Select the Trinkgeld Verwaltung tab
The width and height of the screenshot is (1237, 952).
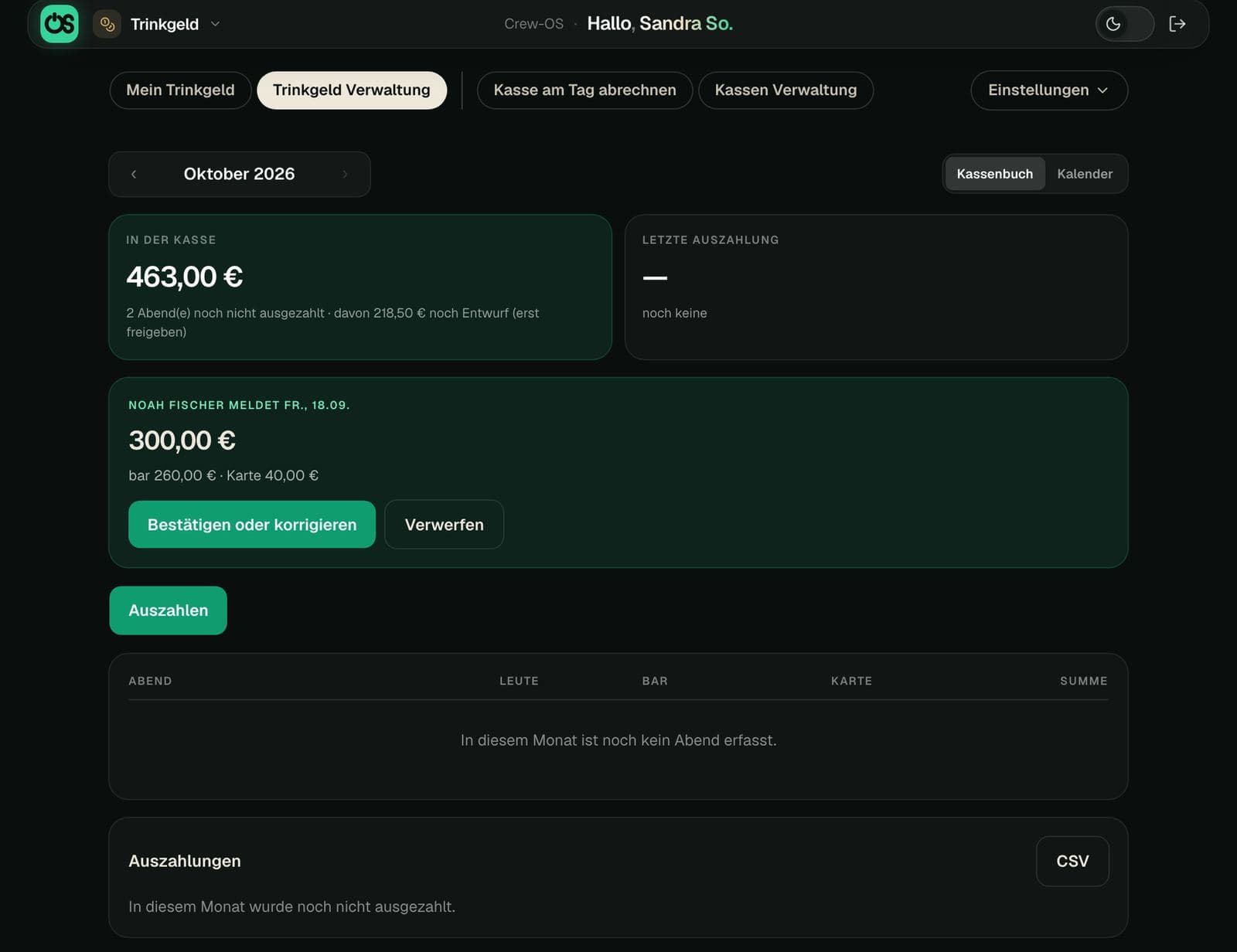(x=352, y=90)
